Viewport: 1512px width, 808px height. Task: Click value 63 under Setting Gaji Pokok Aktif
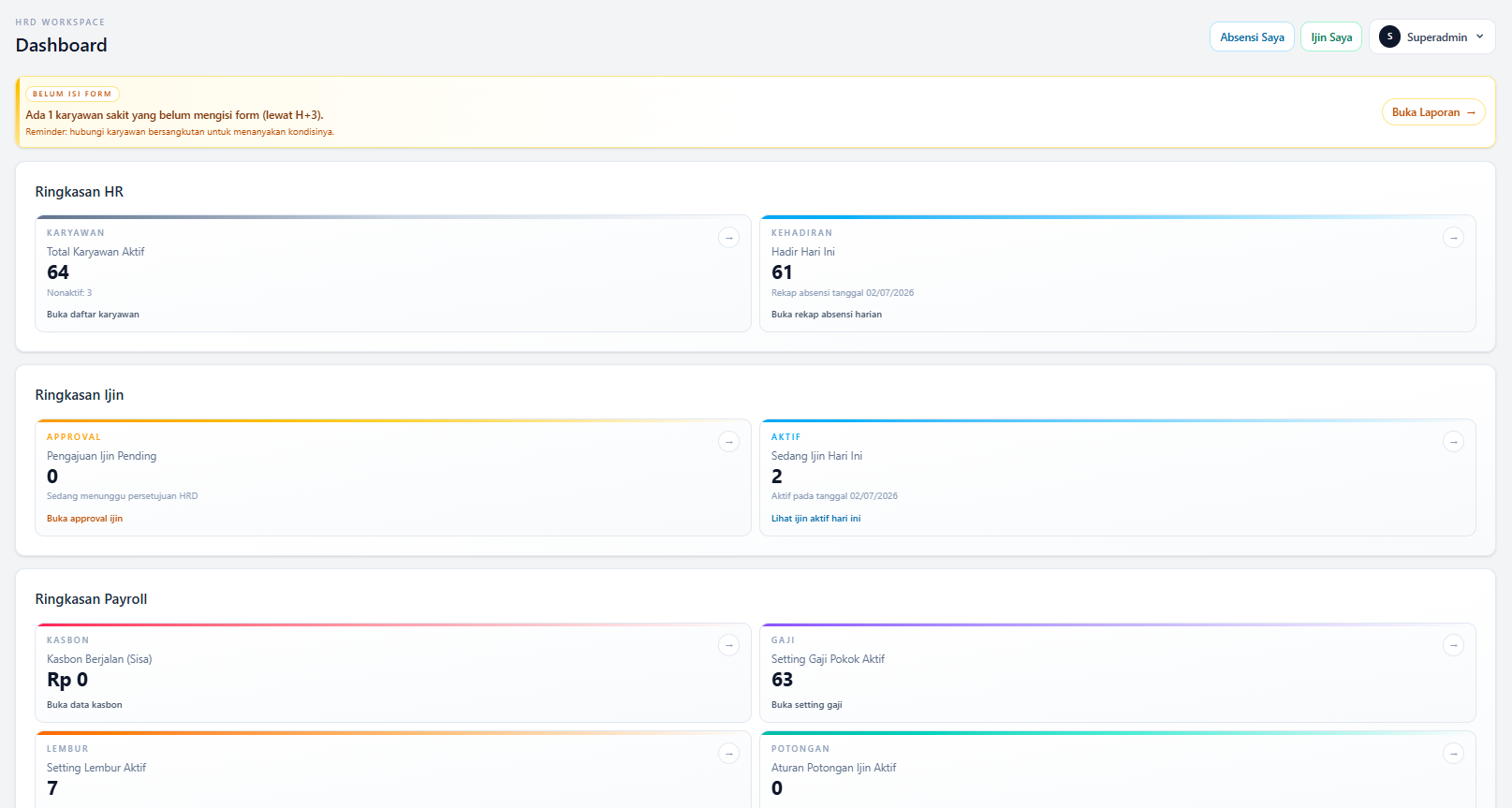point(782,680)
